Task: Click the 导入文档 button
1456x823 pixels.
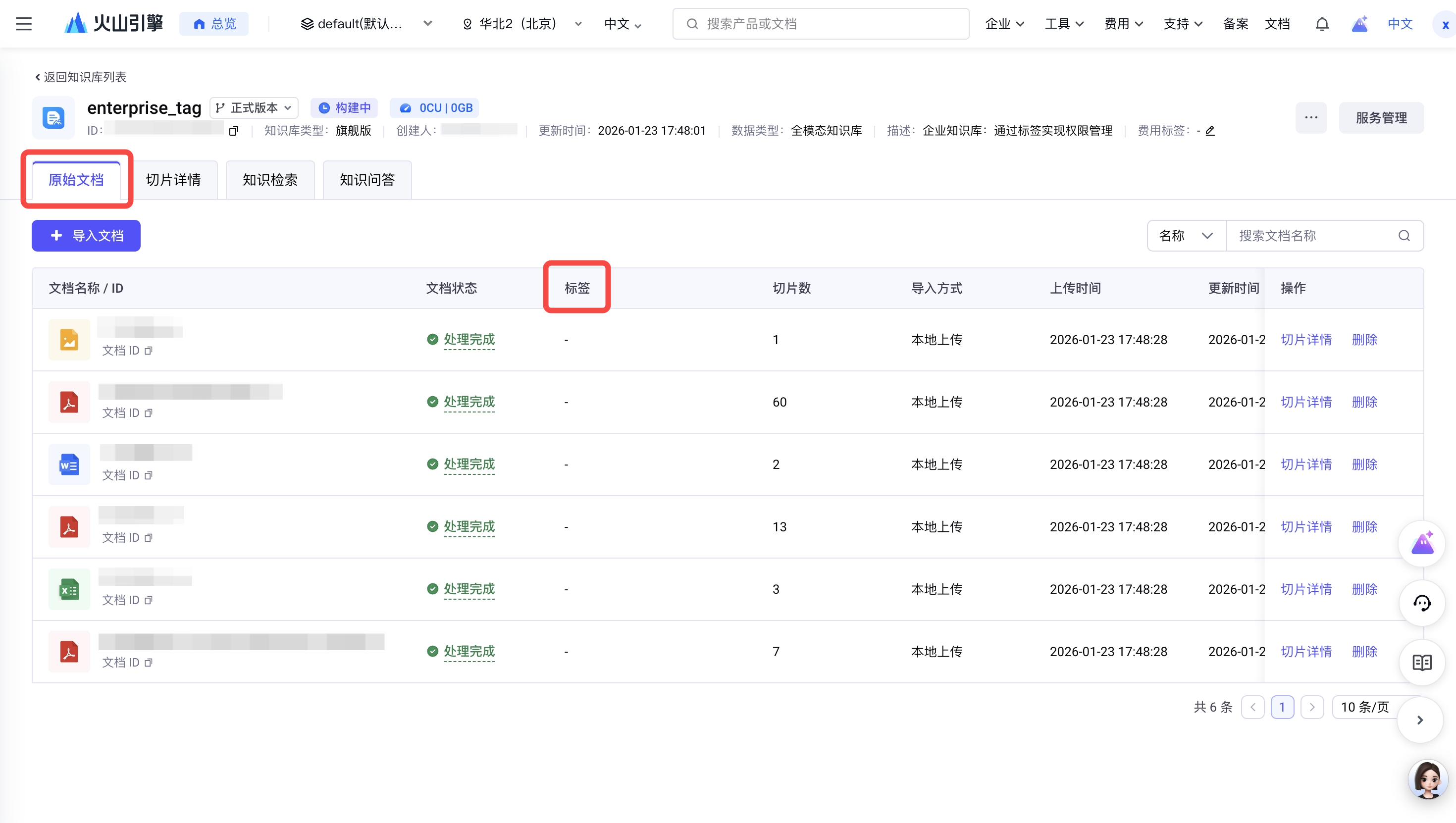Action: pos(86,236)
